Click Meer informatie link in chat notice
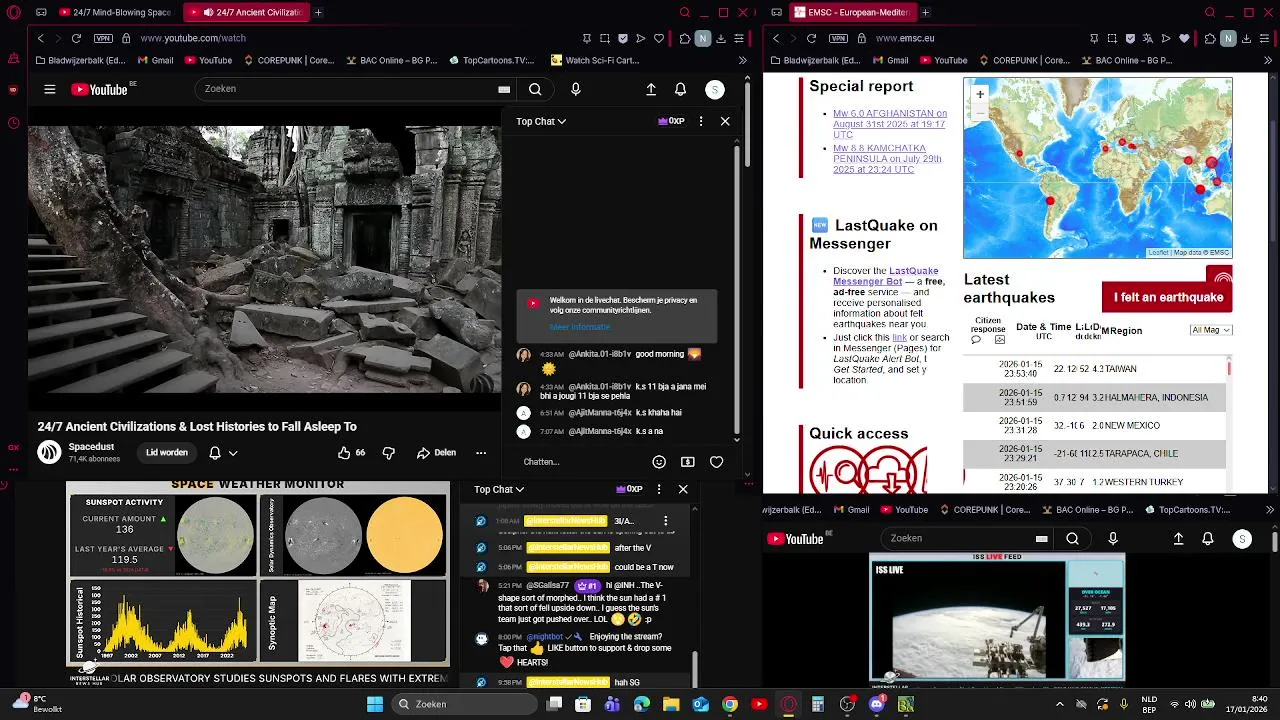Image resolution: width=1280 pixels, height=720 pixels. 579,327
